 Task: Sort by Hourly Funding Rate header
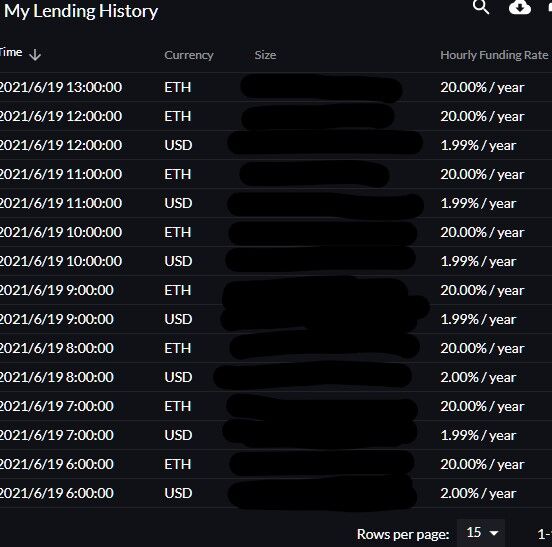click(x=494, y=55)
